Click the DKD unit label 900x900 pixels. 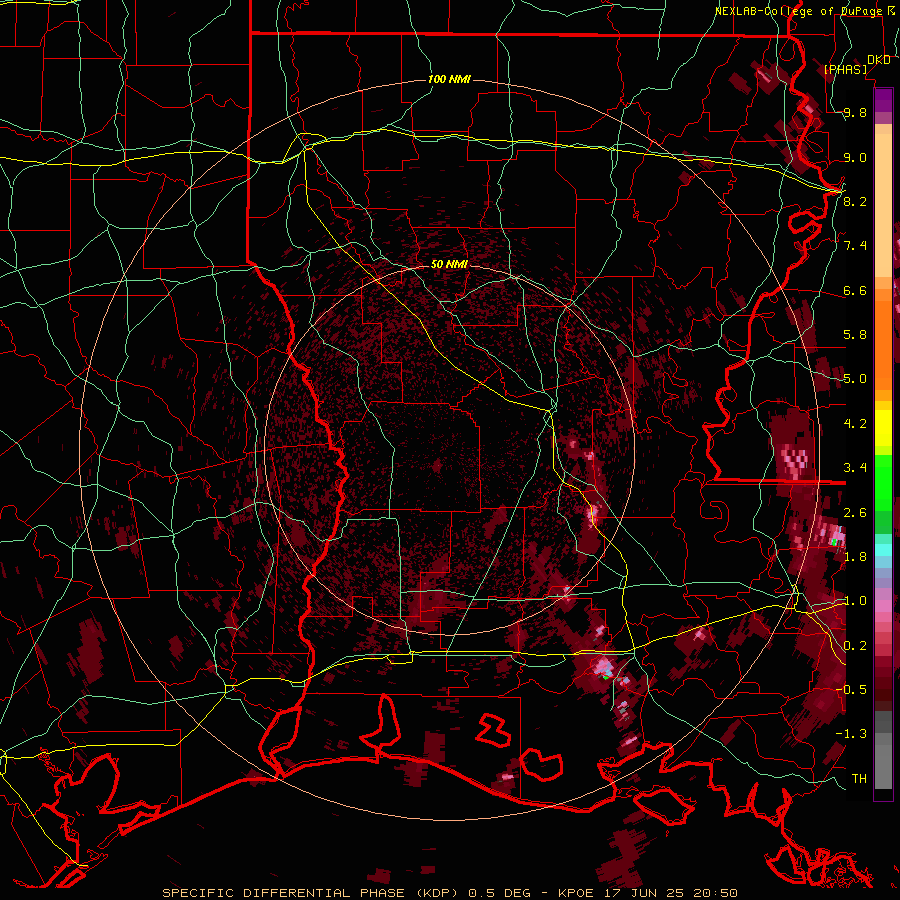pos(879,60)
